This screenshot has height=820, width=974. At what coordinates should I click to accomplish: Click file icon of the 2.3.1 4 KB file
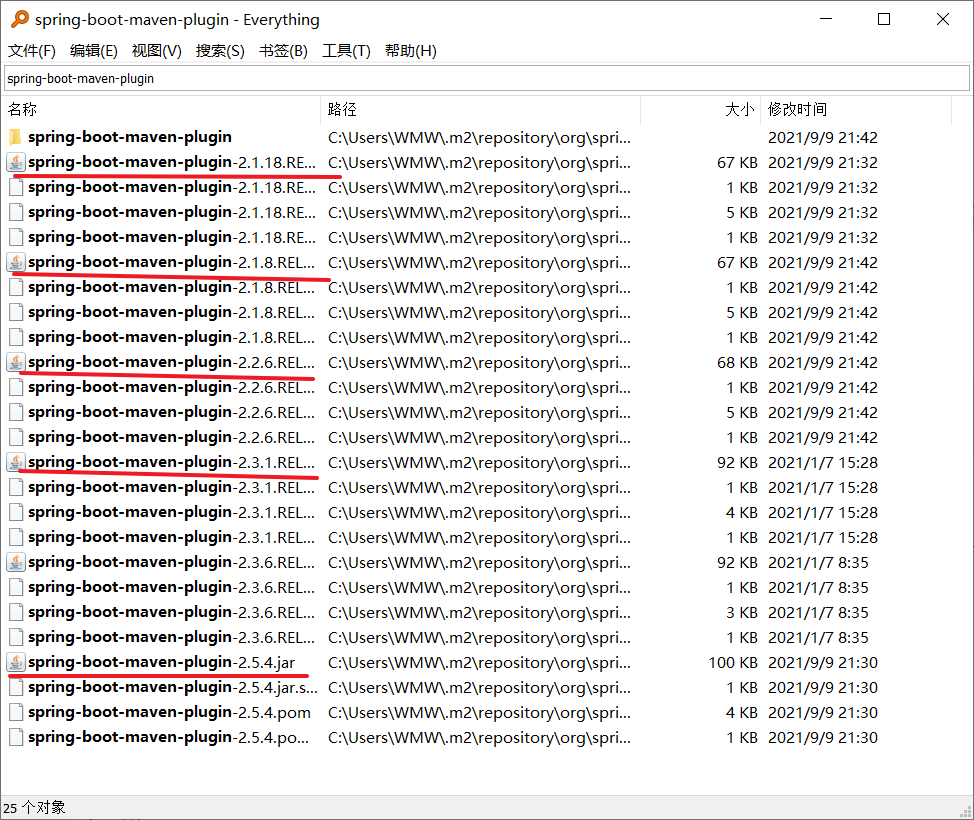point(16,512)
